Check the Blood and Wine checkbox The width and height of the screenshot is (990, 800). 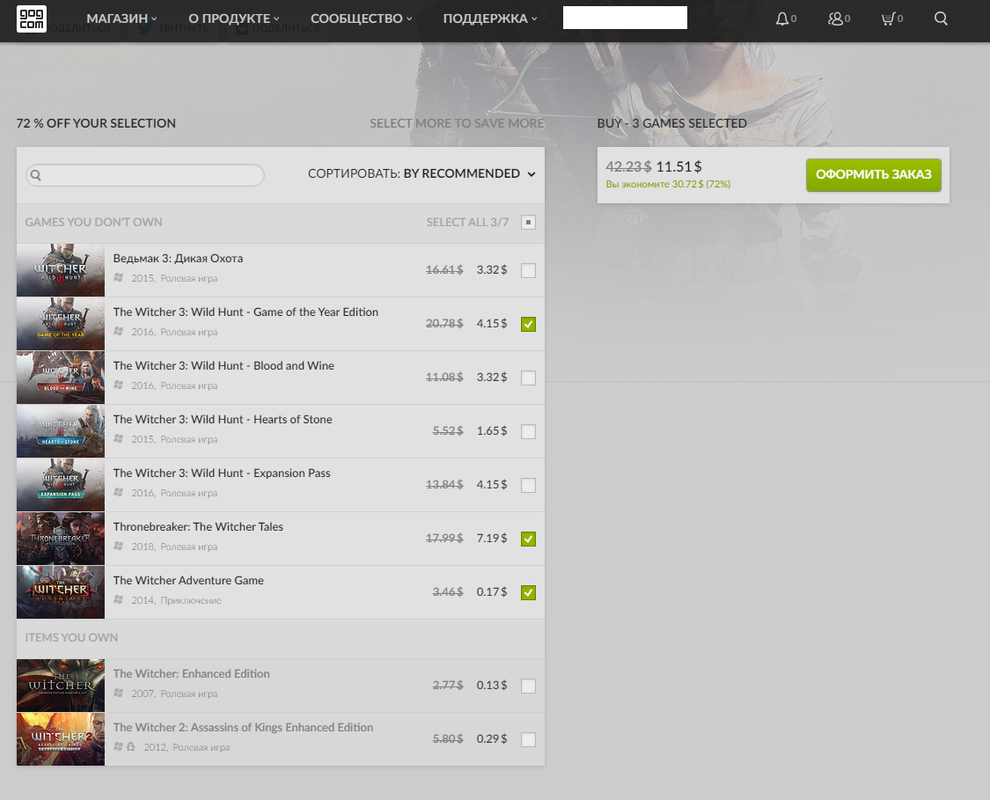[x=528, y=378]
